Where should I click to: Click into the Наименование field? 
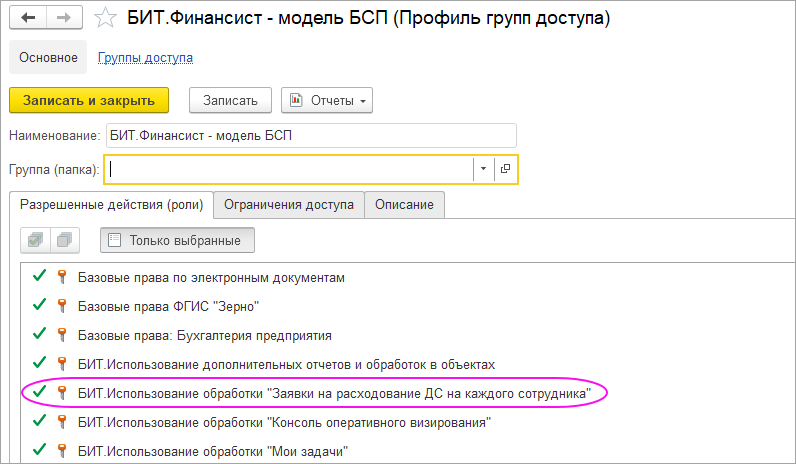point(311,136)
